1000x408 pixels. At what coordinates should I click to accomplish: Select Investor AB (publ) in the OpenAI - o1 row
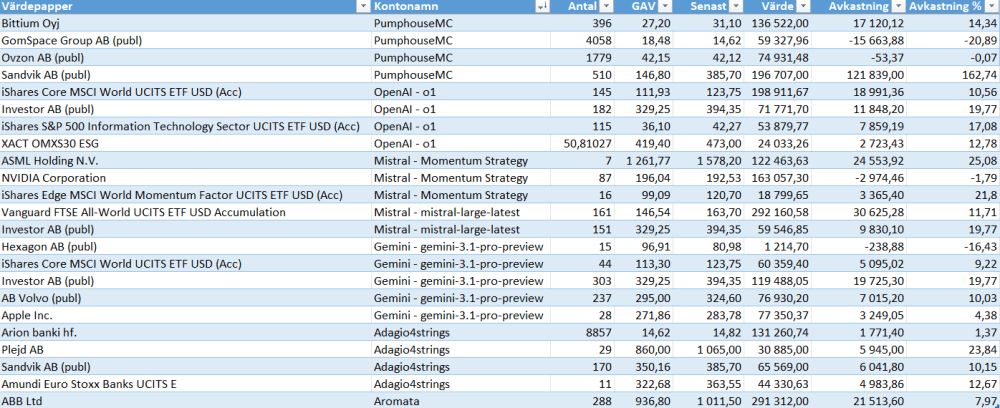pos(186,109)
